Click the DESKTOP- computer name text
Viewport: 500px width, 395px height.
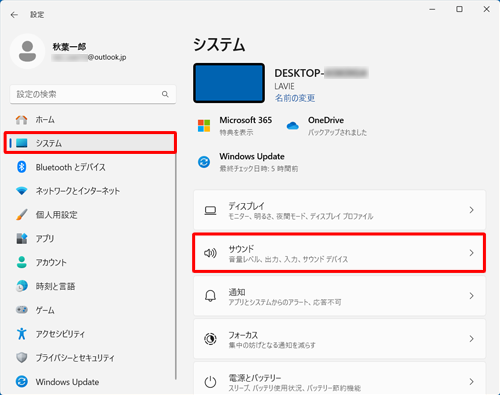tap(321, 73)
